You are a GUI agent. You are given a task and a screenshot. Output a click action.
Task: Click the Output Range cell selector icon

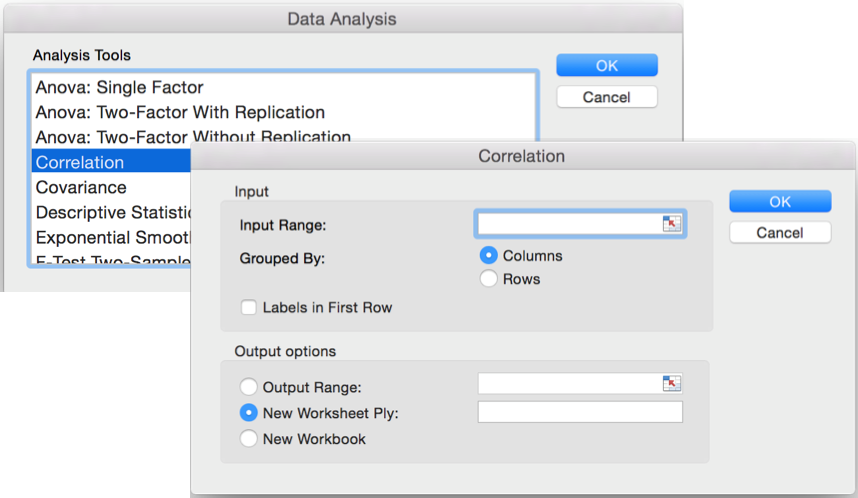point(671,383)
